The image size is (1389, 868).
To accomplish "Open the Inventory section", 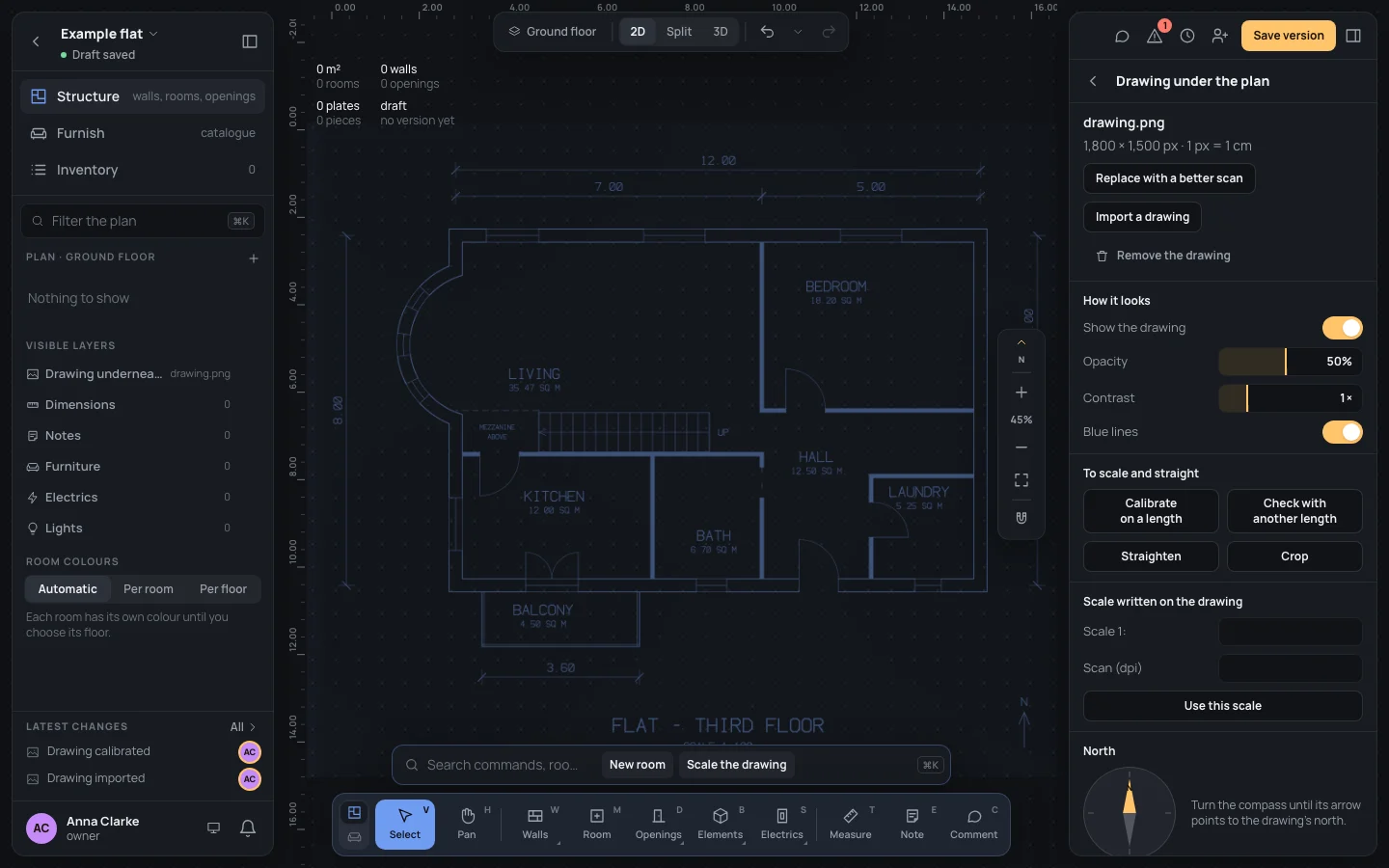I will (143, 170).
